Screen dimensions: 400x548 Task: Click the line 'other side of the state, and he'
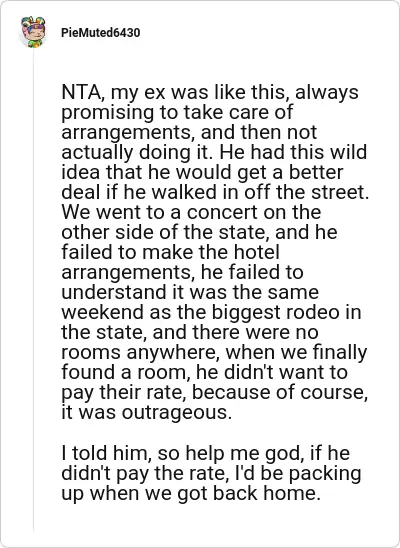coord(199,232)
